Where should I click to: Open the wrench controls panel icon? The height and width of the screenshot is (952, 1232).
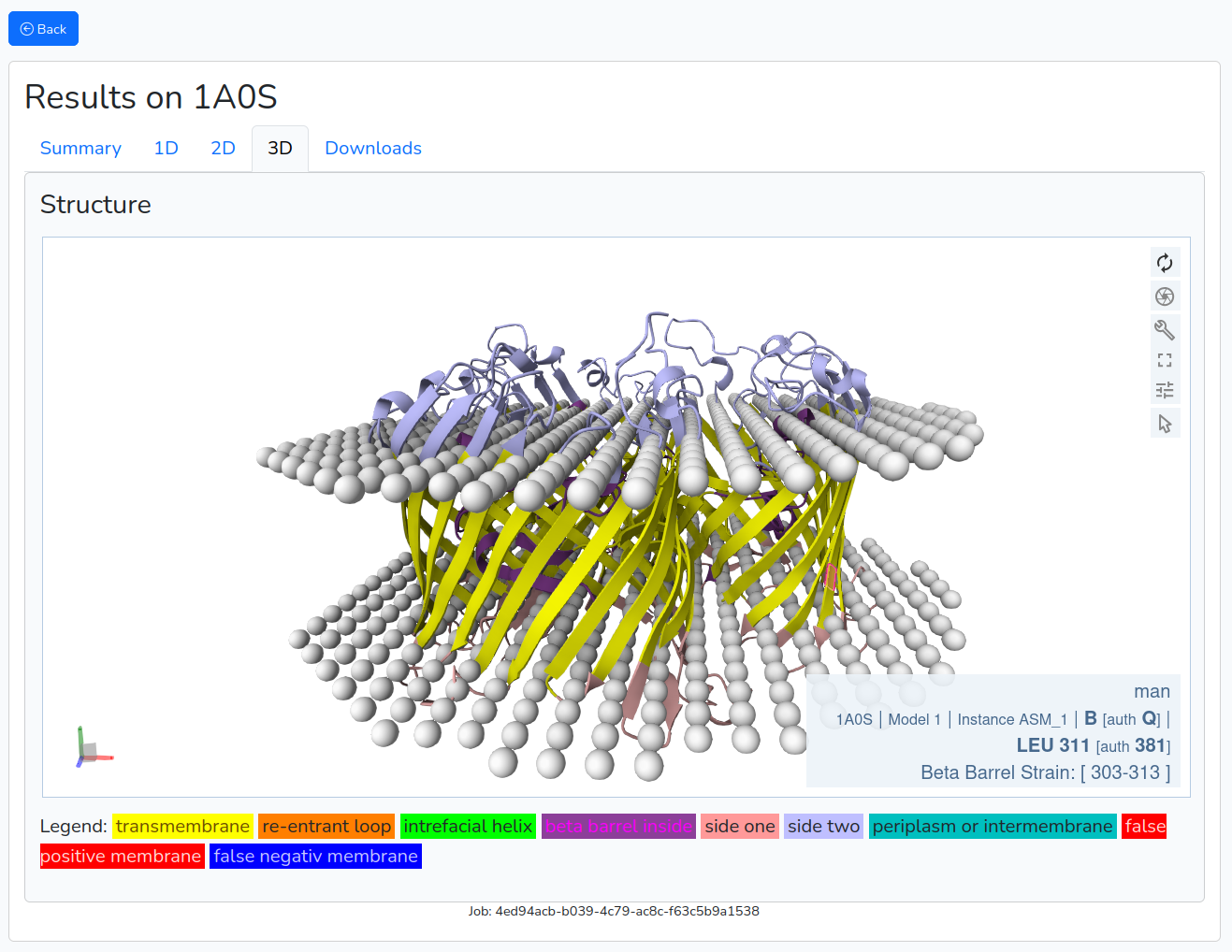point(1165,329)
